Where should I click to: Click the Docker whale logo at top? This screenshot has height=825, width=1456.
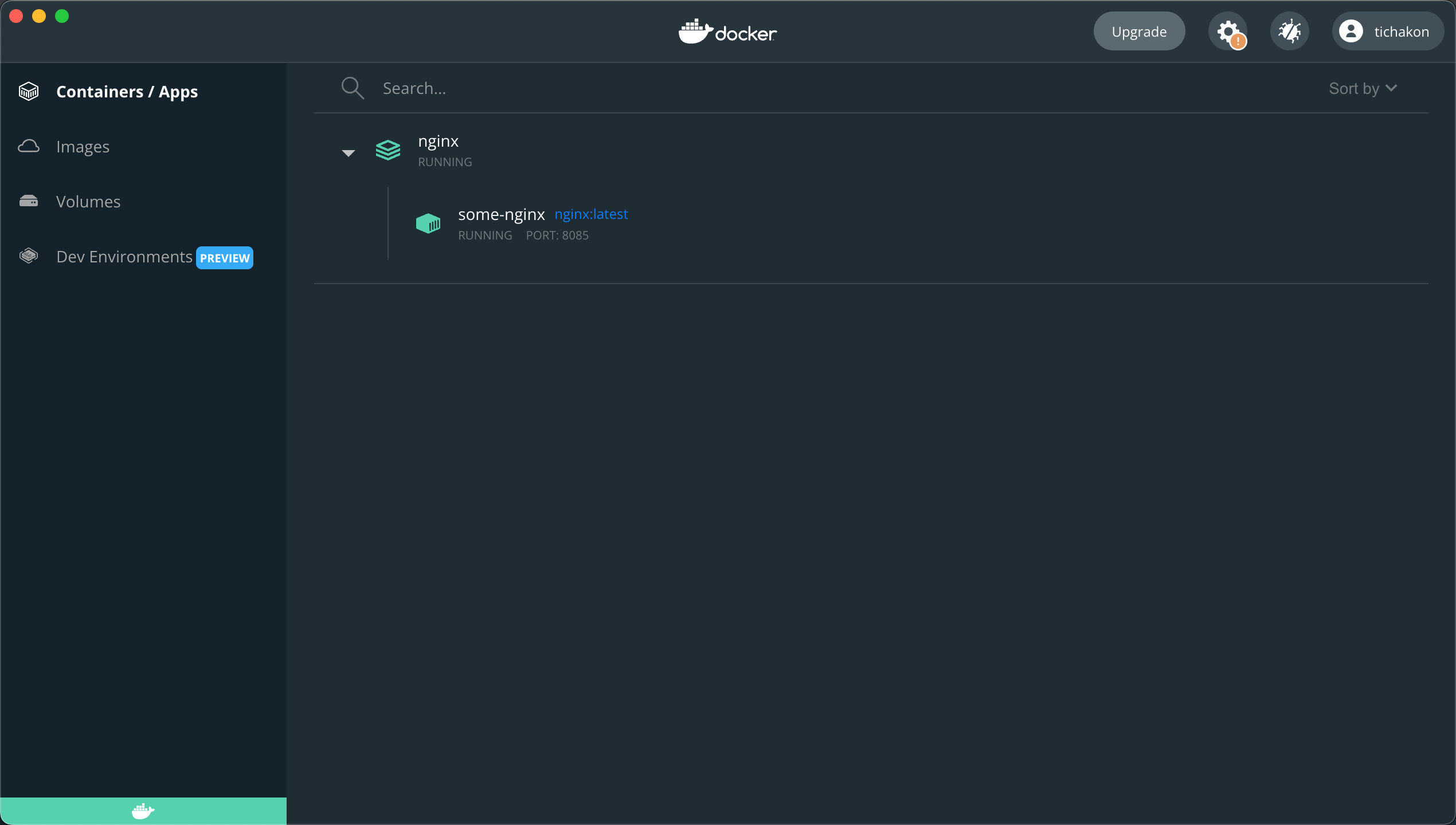point(727,32)
